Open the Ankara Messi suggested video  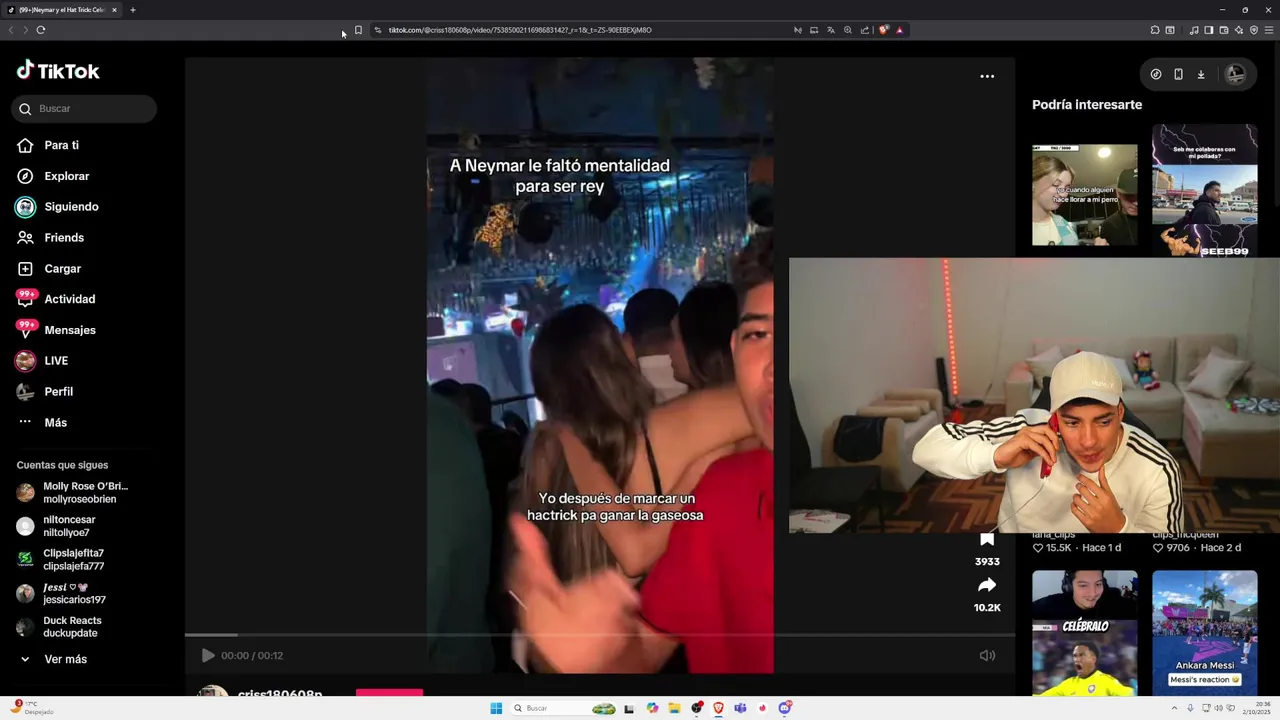1205,633
